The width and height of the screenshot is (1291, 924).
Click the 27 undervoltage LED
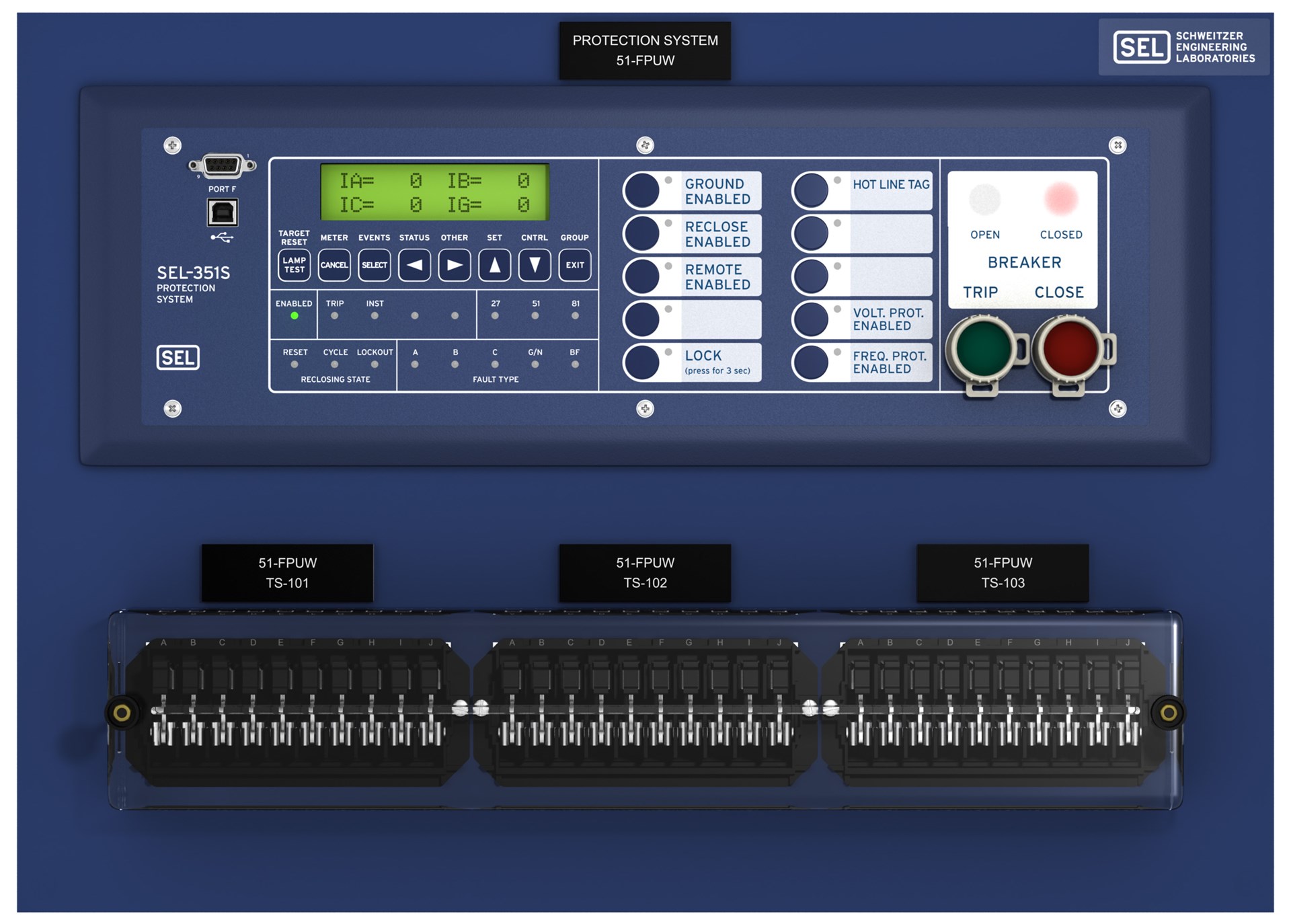click(x=495, y=315)
